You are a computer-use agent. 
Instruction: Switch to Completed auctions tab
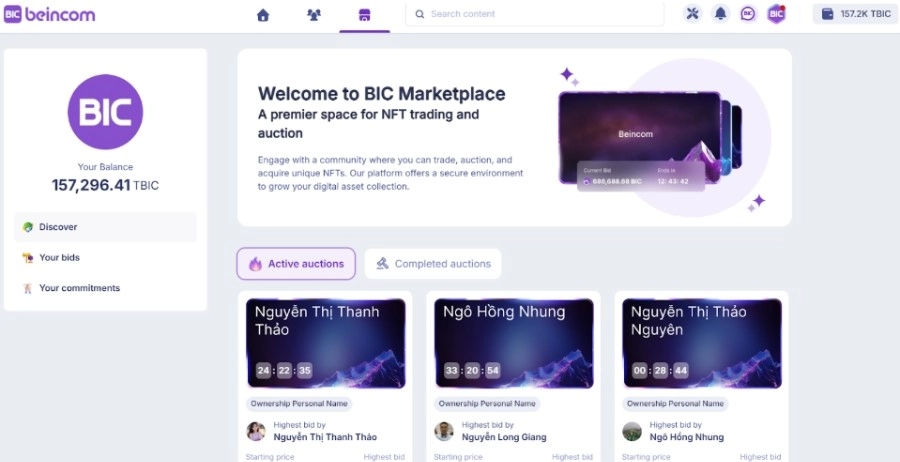[x=433, y=264]
